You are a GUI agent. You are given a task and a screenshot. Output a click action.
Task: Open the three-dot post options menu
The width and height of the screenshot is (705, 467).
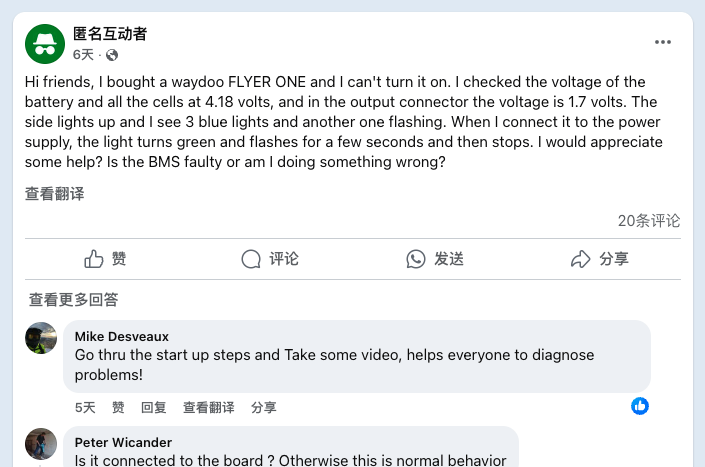click(x=663, y=42)
